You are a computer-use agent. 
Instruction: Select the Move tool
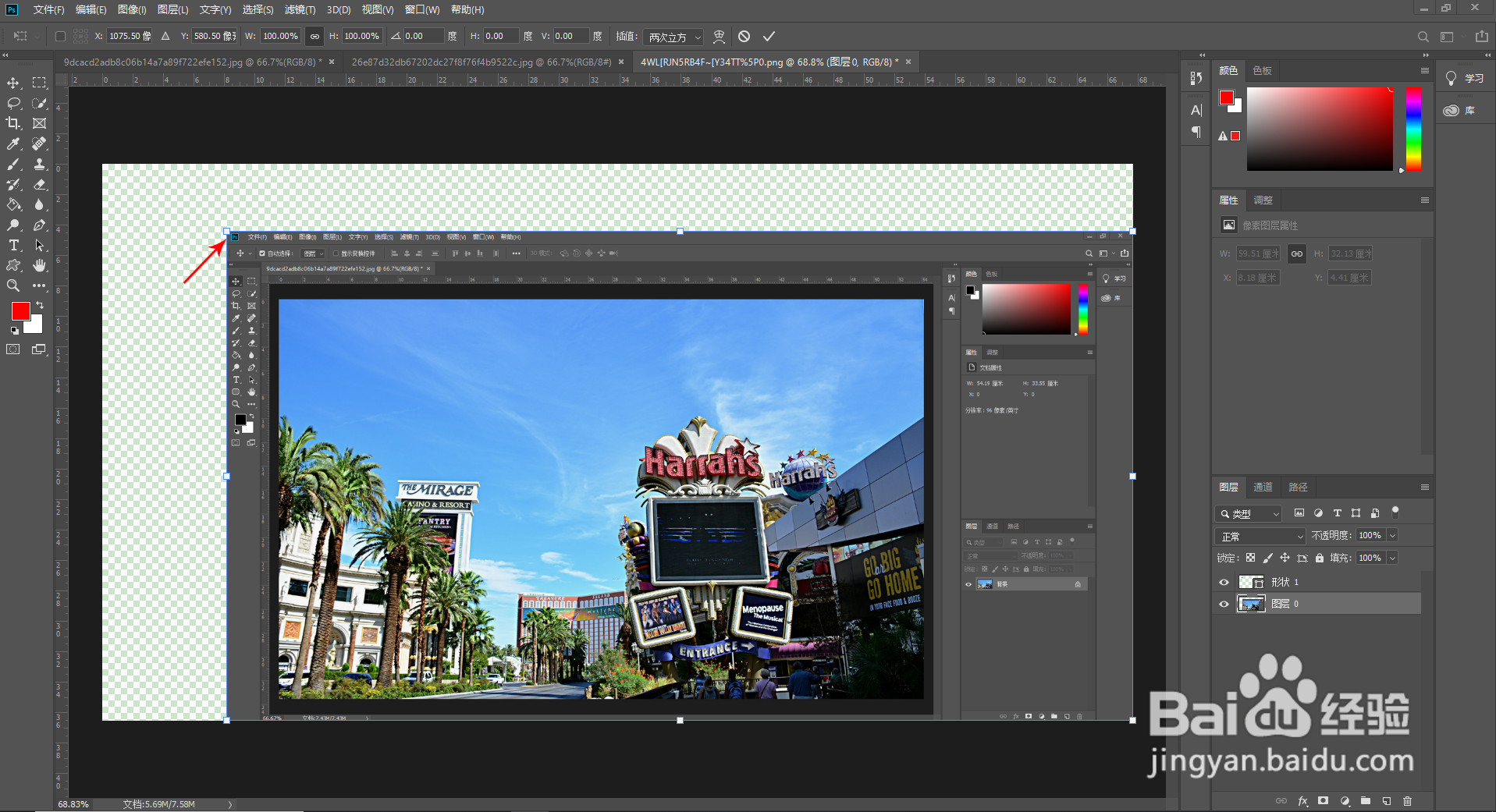pyautogui.click(x=13, y=83)
